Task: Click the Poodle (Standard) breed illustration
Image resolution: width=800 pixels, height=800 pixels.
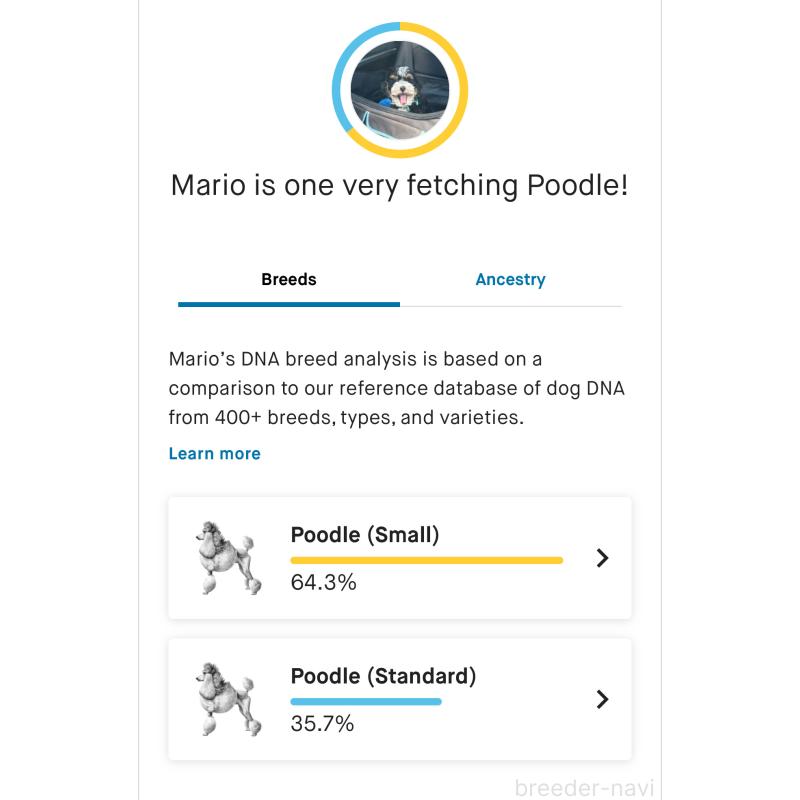Action: coord(228,699)
